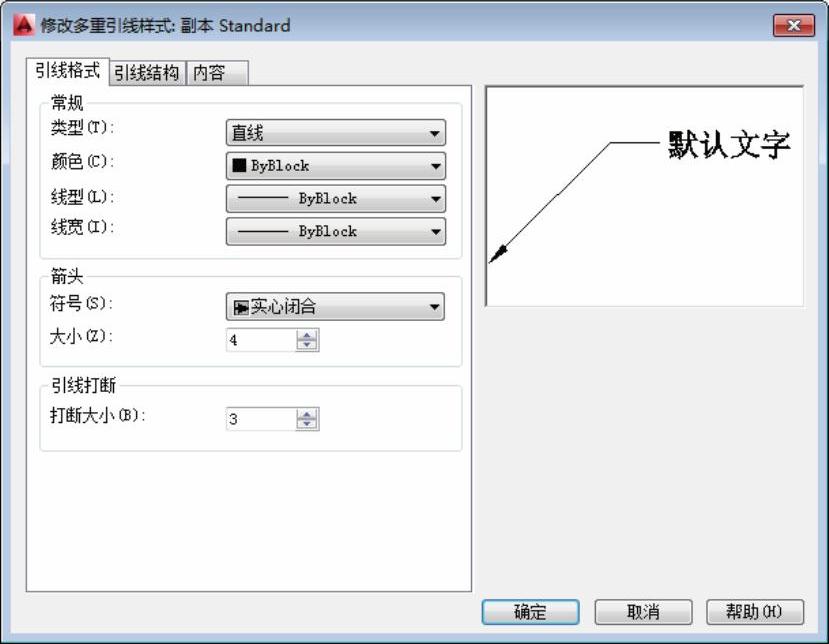Open the 符号 arrowhead dropdown 实心闭合
The width and height of the screenshot is (829, 644).
pyautogui.click(x=335, y=307)
